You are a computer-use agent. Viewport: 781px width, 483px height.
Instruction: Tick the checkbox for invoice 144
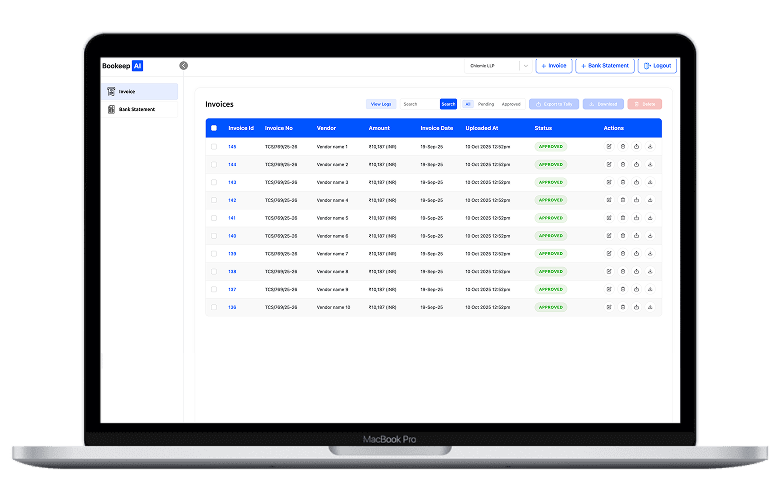(214, 164)
